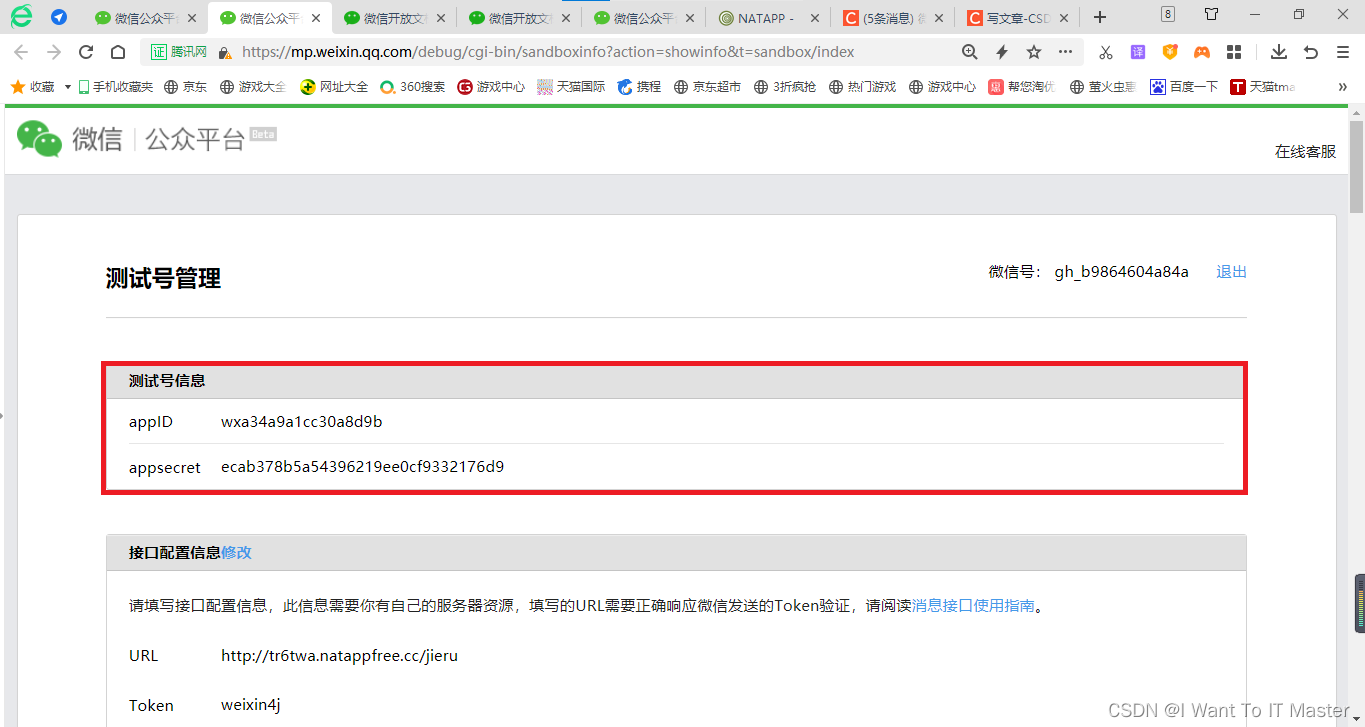Click the Token value weixin4j
Viewport: 1365px width, 727px height.
[x=250, y=705]
